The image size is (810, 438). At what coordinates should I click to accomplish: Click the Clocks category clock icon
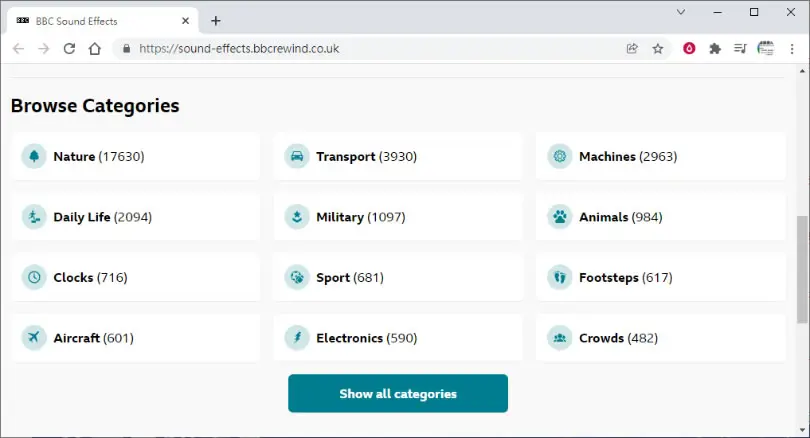pyautogui.click(x=34, y=277)
